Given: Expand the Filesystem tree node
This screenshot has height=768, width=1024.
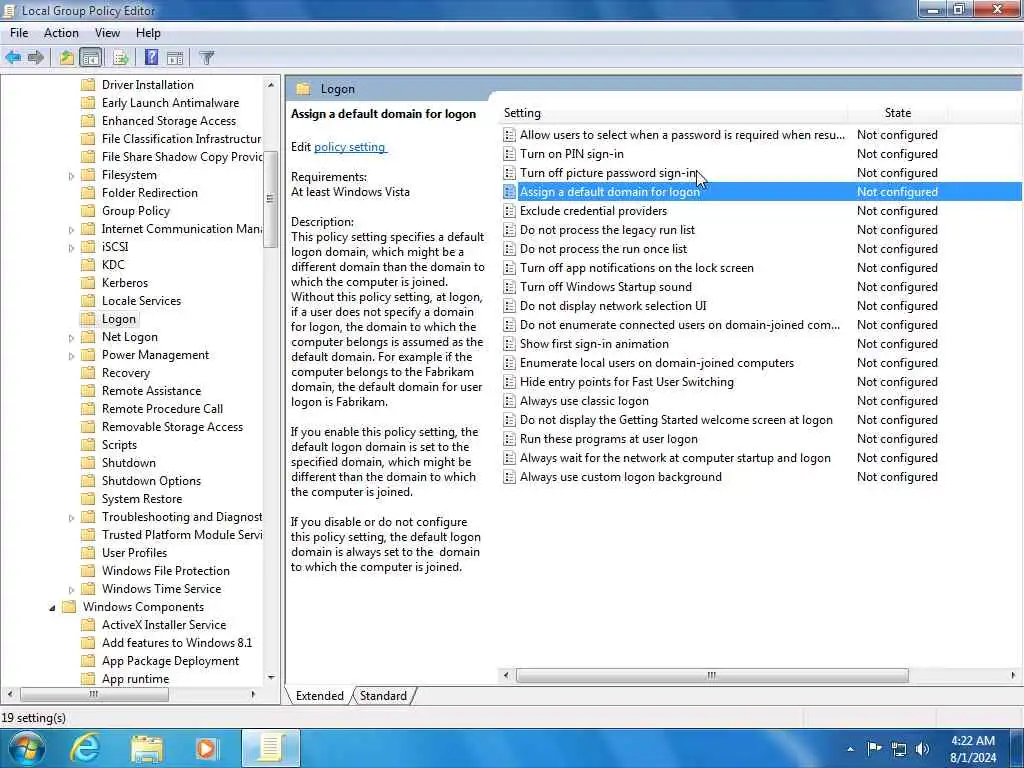Looking at the screenshot, I should 71,176.
